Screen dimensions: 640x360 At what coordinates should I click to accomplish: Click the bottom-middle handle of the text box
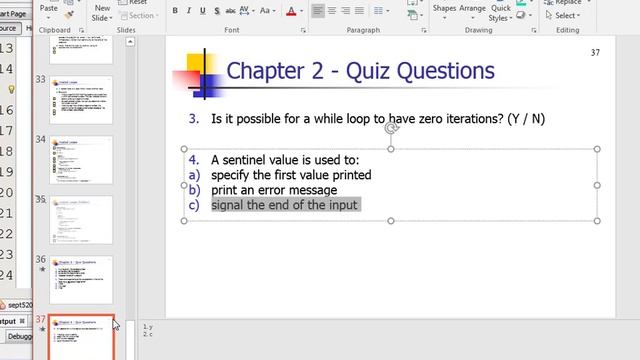click(x=391, y=221)
